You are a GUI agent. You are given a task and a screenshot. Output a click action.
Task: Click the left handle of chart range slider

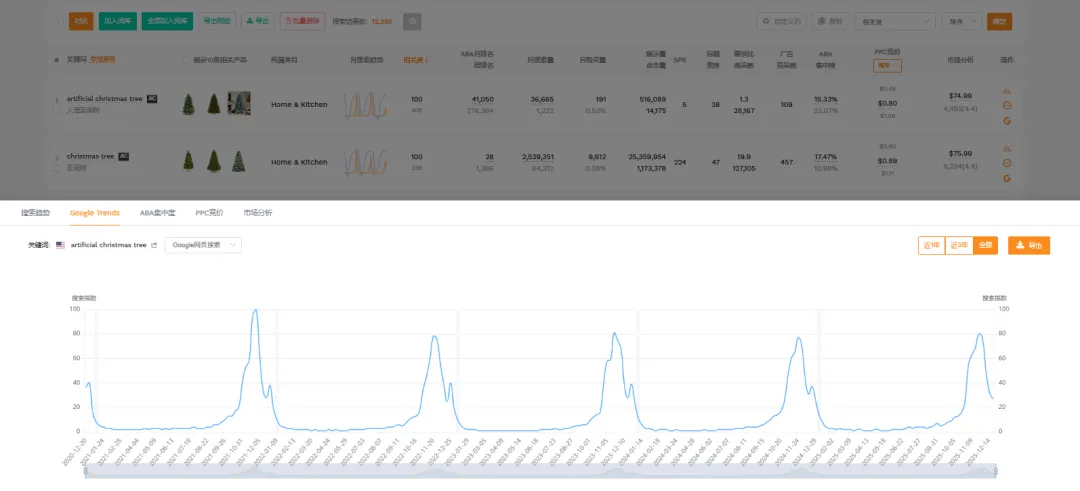(85, 471)
